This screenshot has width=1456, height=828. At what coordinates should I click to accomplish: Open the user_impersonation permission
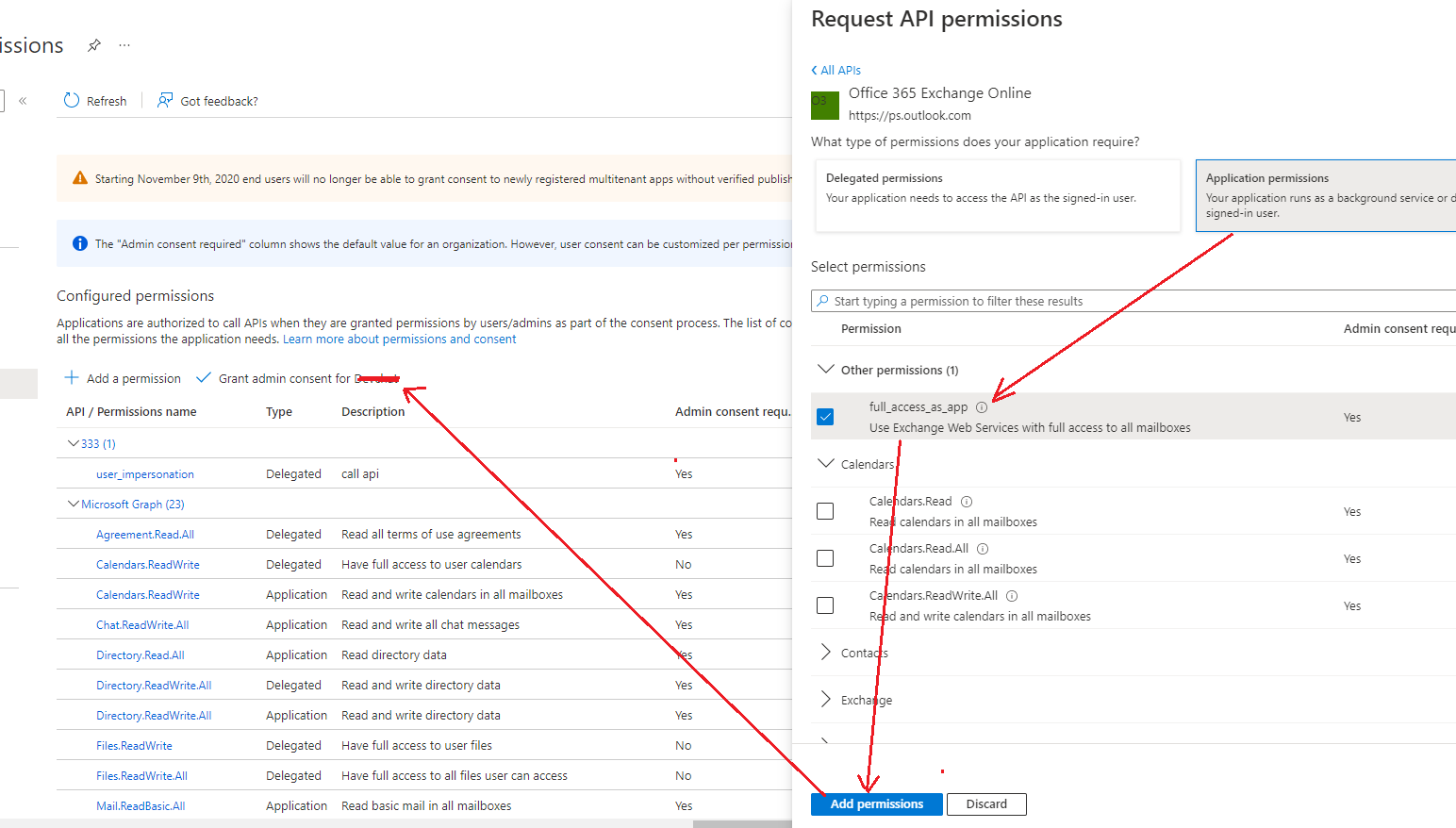pyautogui.click(x=145, y=474)
